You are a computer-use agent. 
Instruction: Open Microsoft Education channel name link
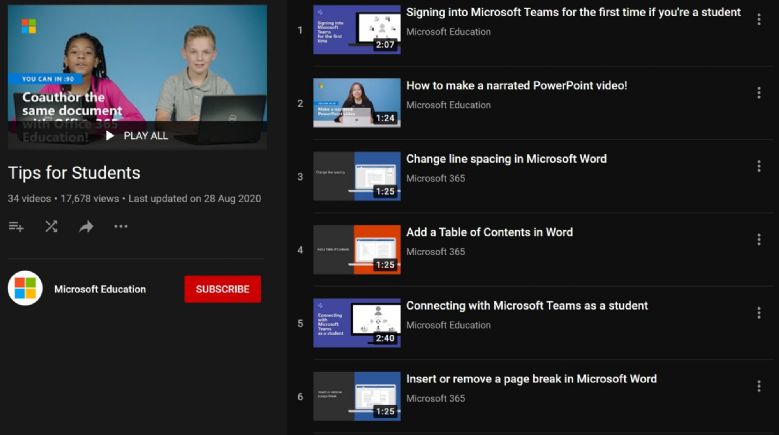pyautogui.click(x=100, y=289)
